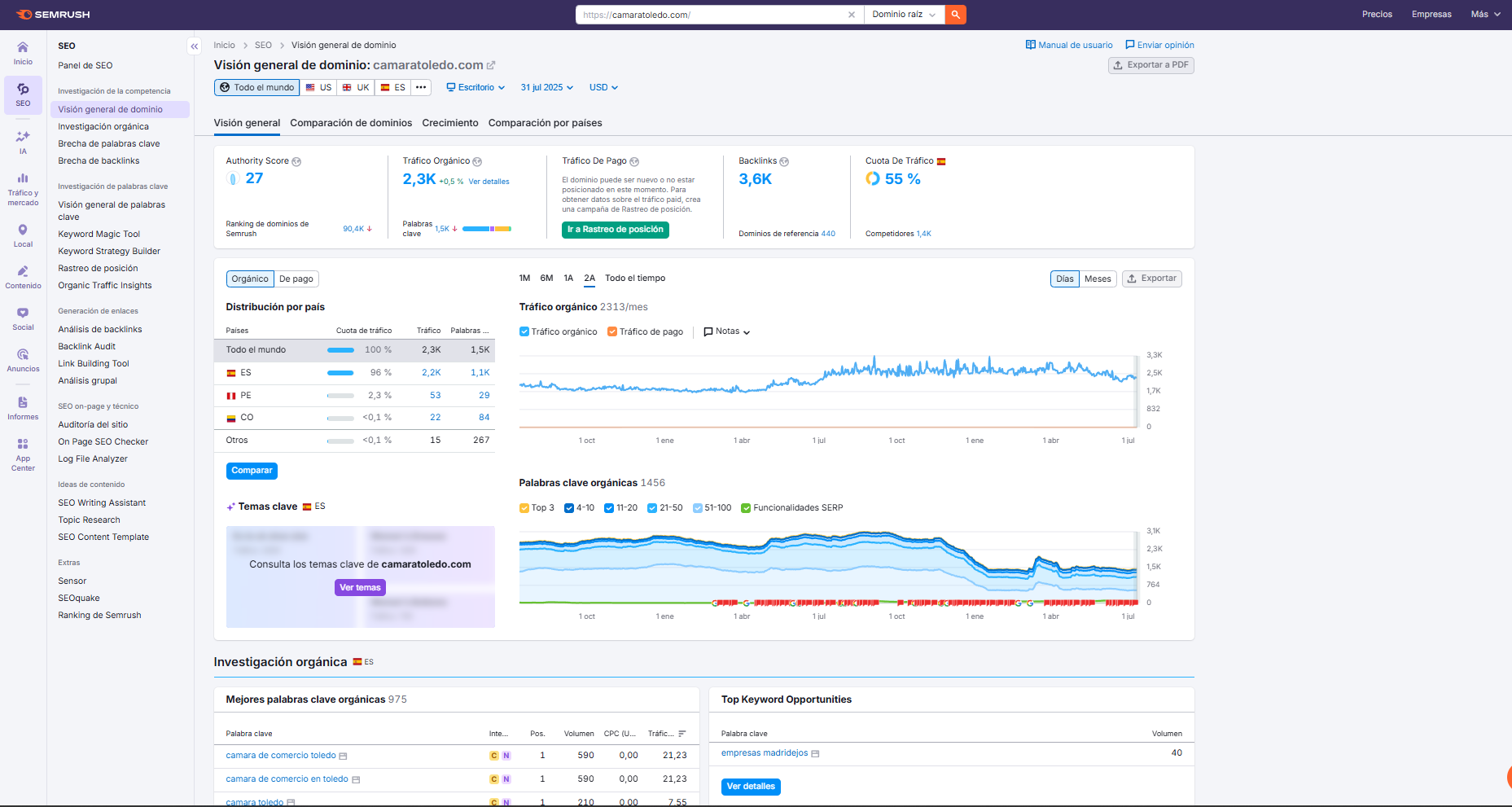Click the table filter icon beside Tráfic...
1512x807 pixels.
[682, 734]
